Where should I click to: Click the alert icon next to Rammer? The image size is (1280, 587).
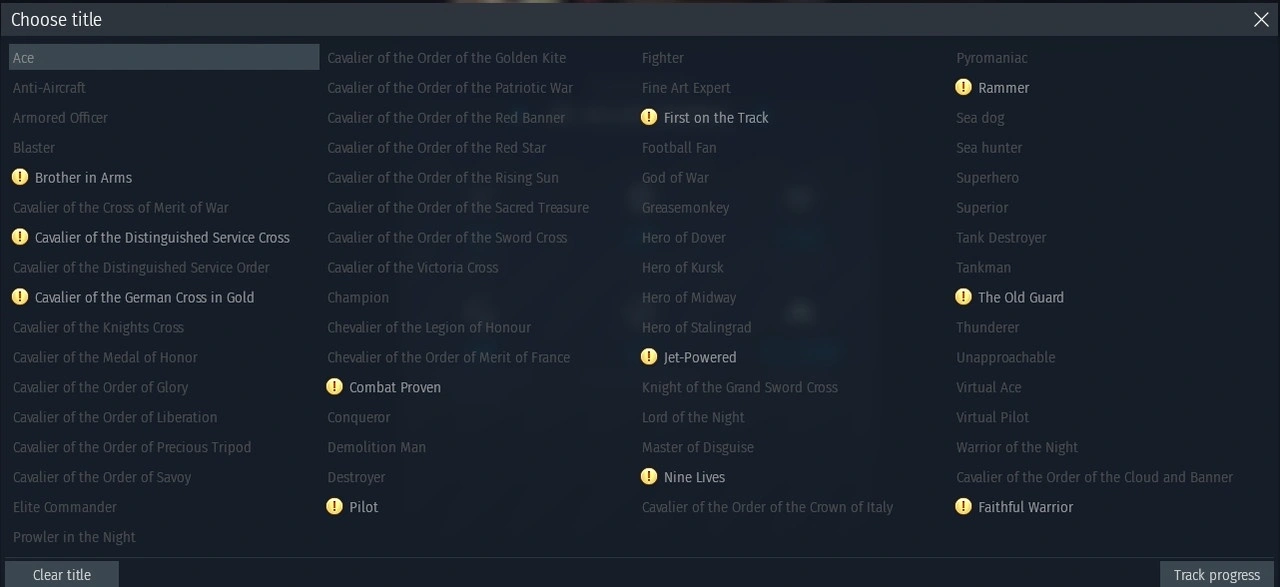click(963, 87)
